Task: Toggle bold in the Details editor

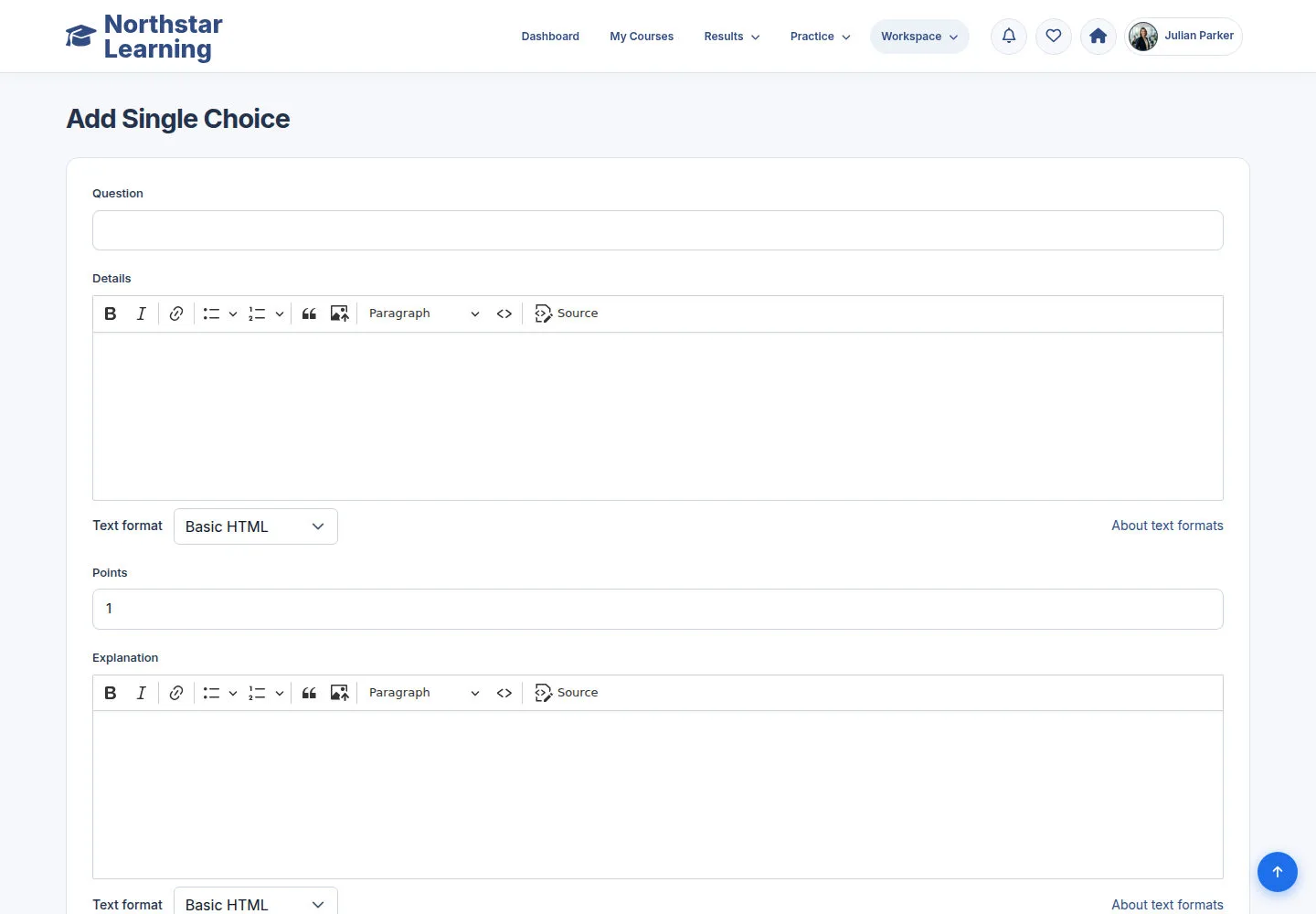Action: (x=111, y=314)
